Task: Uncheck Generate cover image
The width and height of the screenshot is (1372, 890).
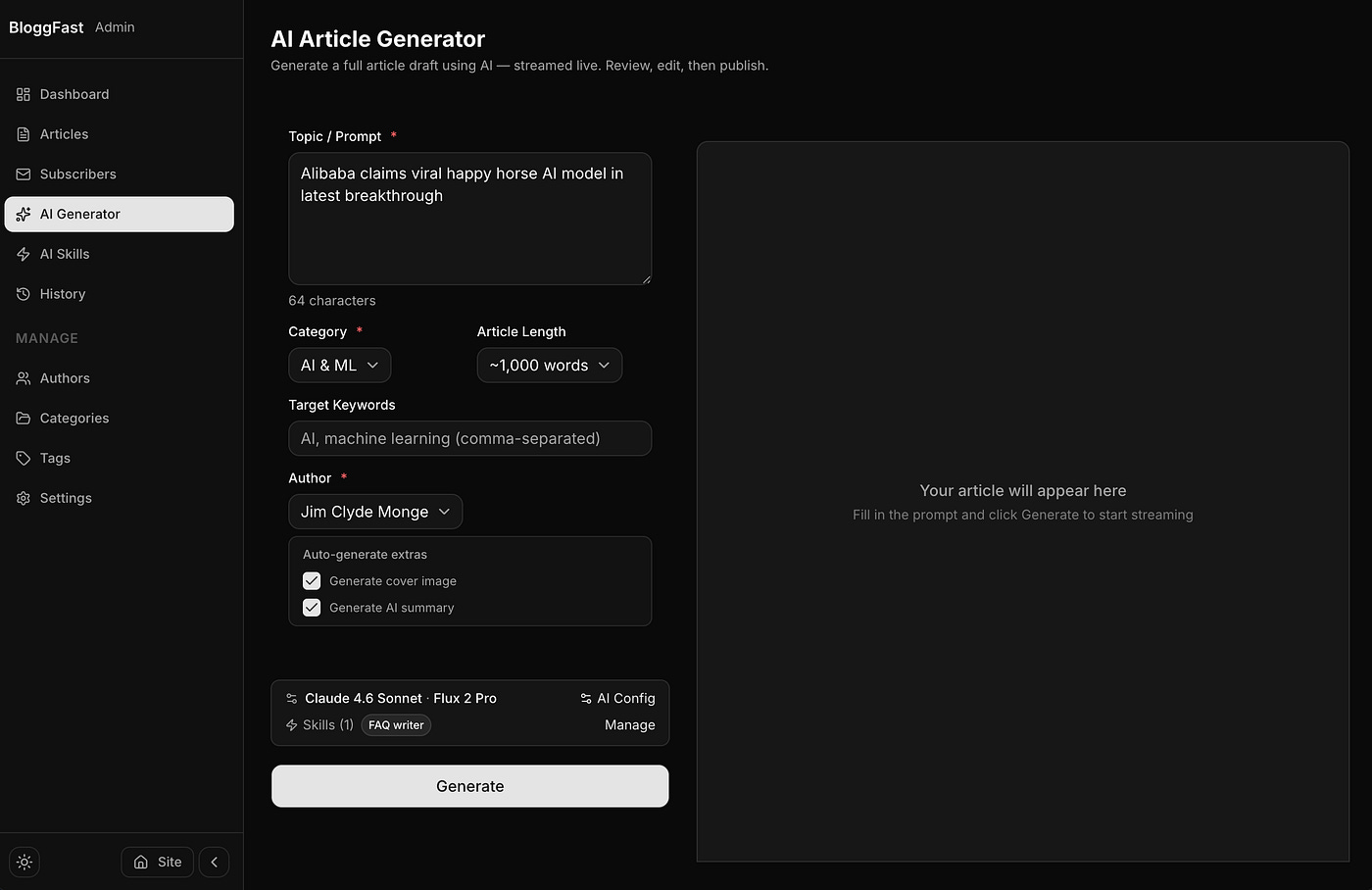Action: pyautogui.click(x=311, y=580)
